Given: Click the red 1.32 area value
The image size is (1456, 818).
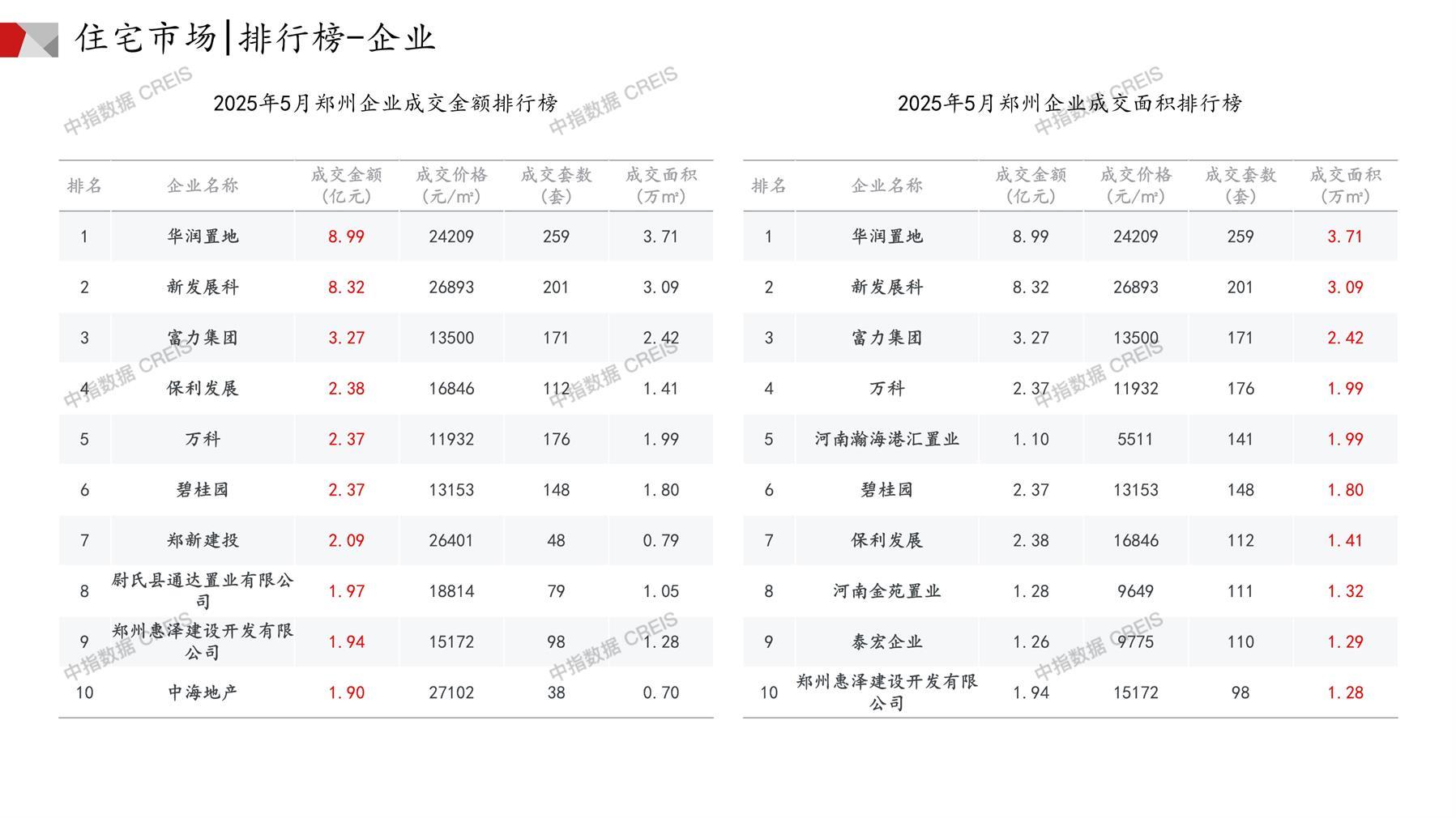Looking at the screenshot, I should pos(1344,591).
